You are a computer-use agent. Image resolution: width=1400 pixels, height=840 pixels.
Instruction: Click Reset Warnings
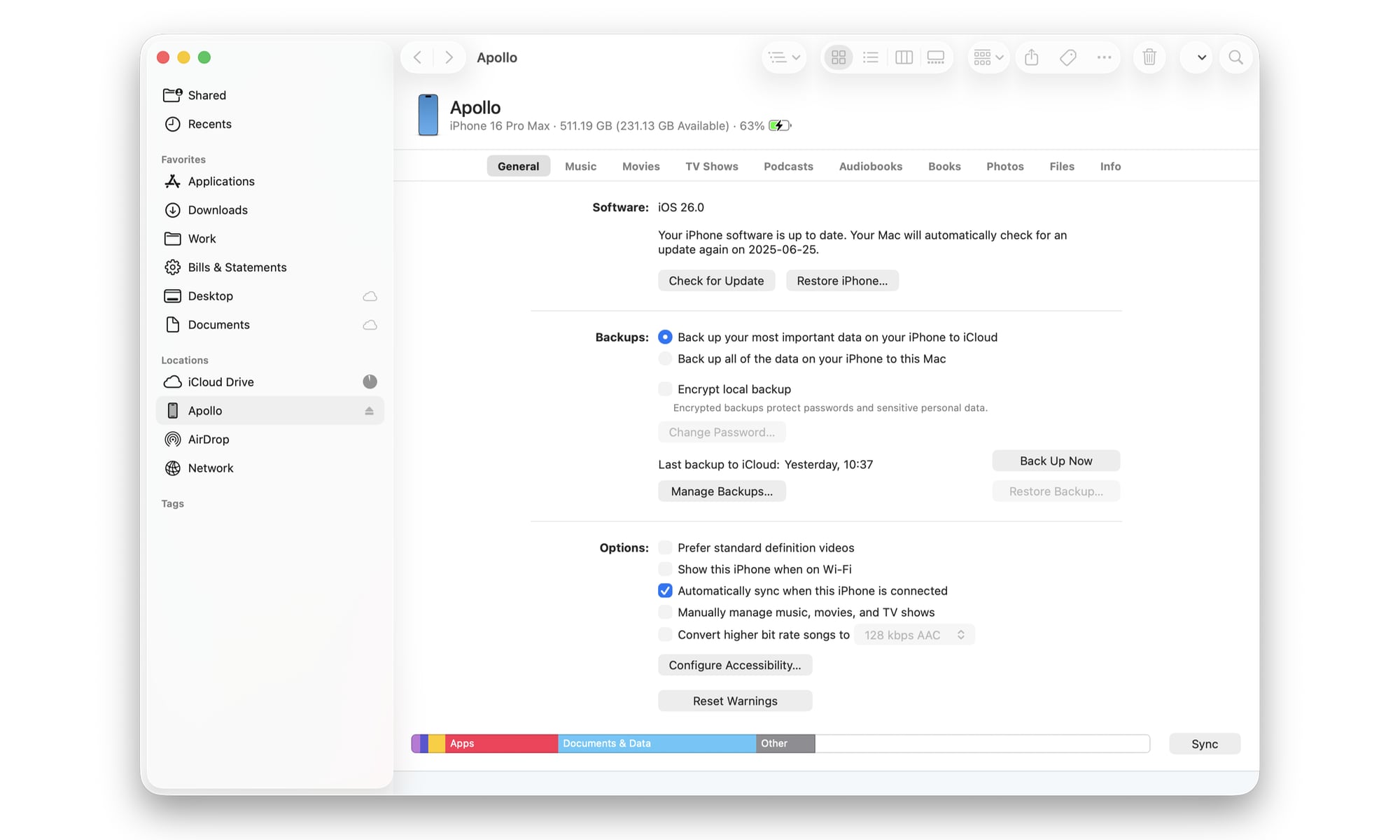[x=735, y=701]
